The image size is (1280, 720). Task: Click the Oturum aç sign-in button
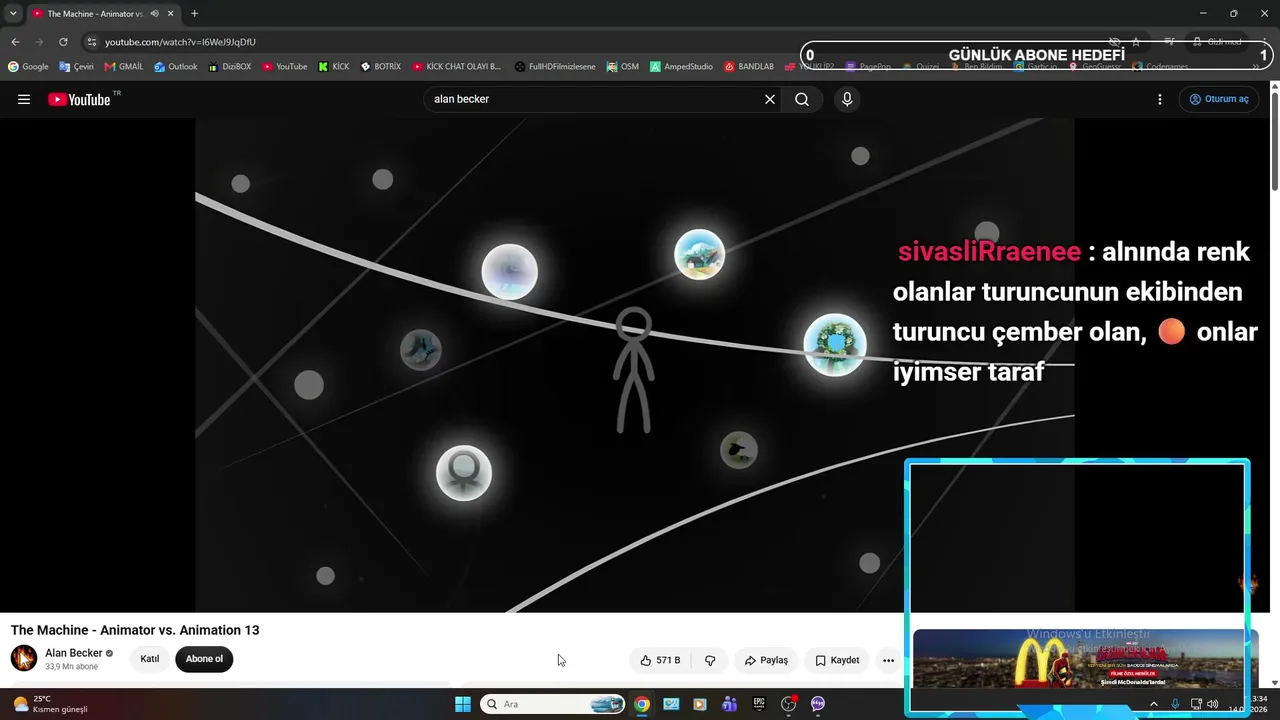point(1219,99)
